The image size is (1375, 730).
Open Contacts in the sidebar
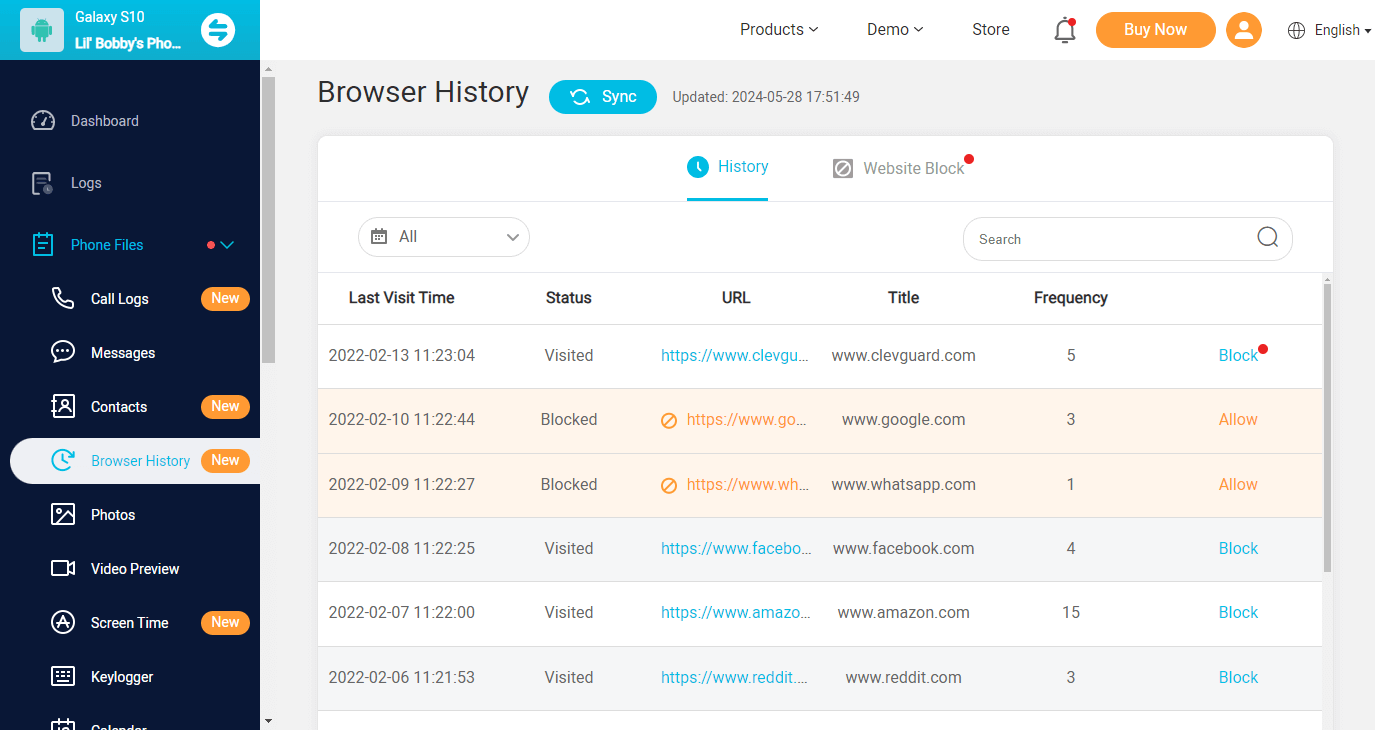[x=119, y=407]
